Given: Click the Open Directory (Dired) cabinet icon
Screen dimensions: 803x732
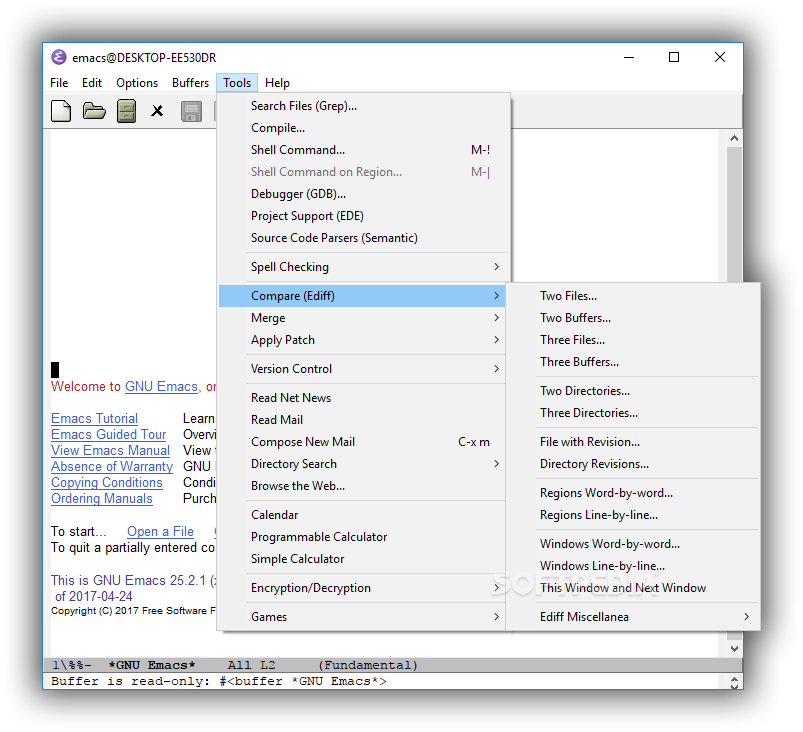Looking at the screenshot, I should pyautogui.click(x=126, y=111).
